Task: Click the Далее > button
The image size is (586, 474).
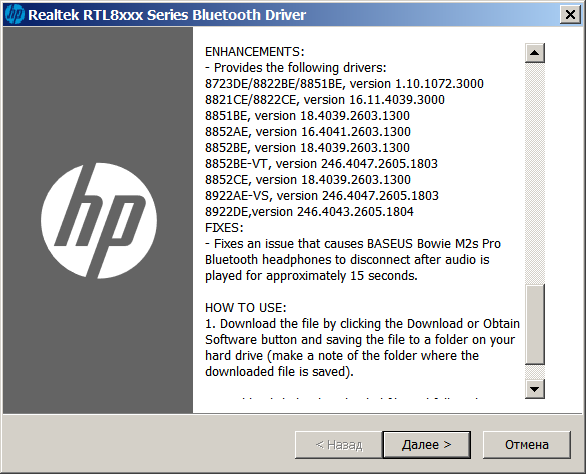Action: [426, 444]
